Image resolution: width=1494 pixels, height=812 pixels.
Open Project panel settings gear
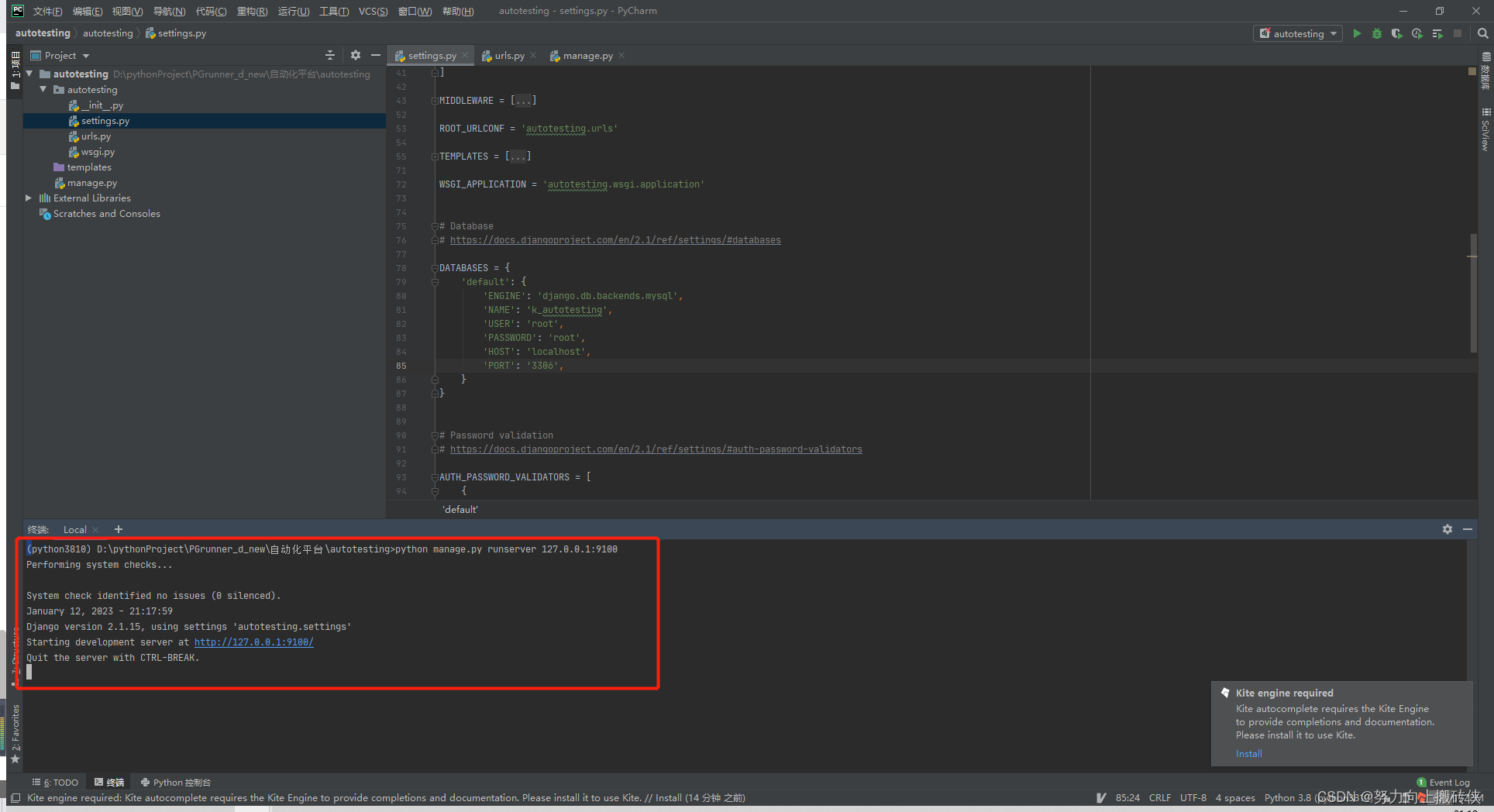pyautogui.click(x=355, y=55)
